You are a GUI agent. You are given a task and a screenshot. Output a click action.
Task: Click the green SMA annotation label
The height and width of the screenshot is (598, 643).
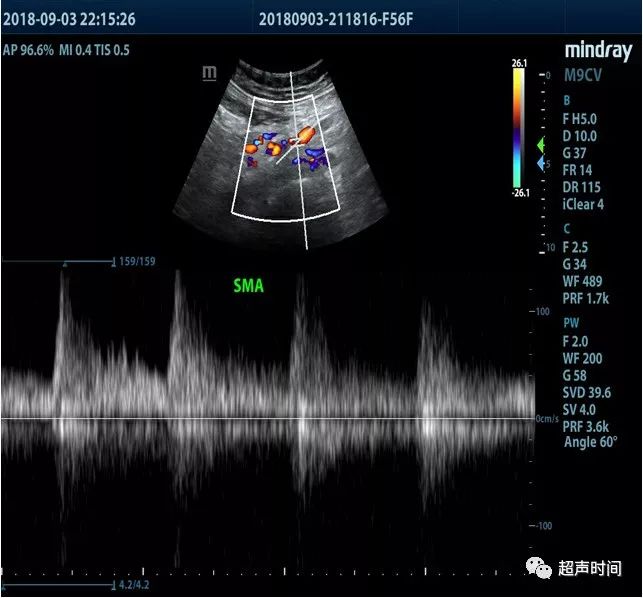[249, 285]
